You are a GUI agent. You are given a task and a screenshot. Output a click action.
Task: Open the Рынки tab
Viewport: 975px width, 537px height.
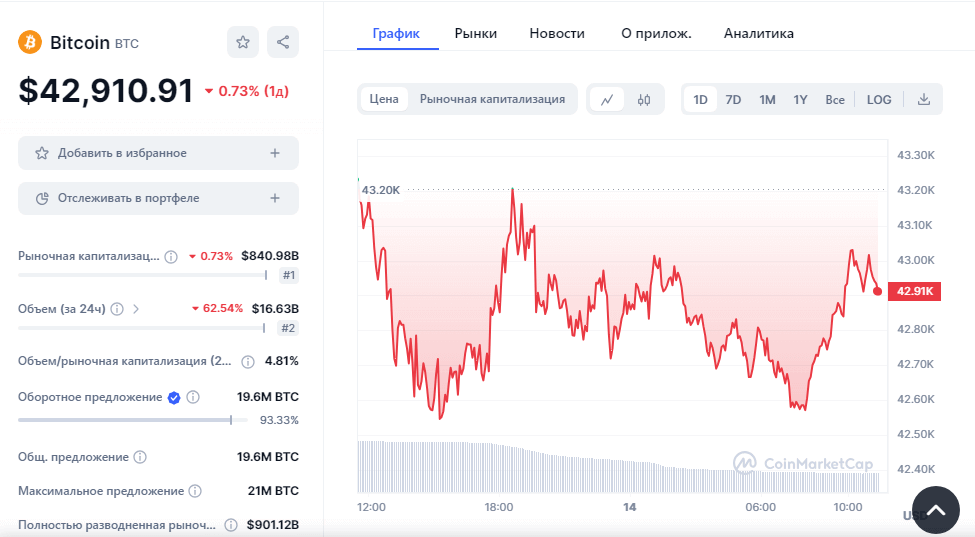click(475, 33)
